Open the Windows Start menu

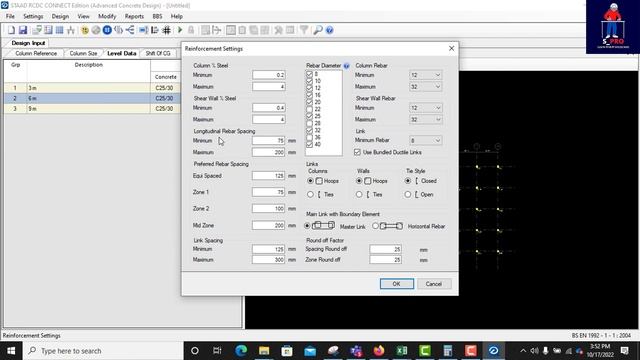pyautogui.click(x=11, y=351)
